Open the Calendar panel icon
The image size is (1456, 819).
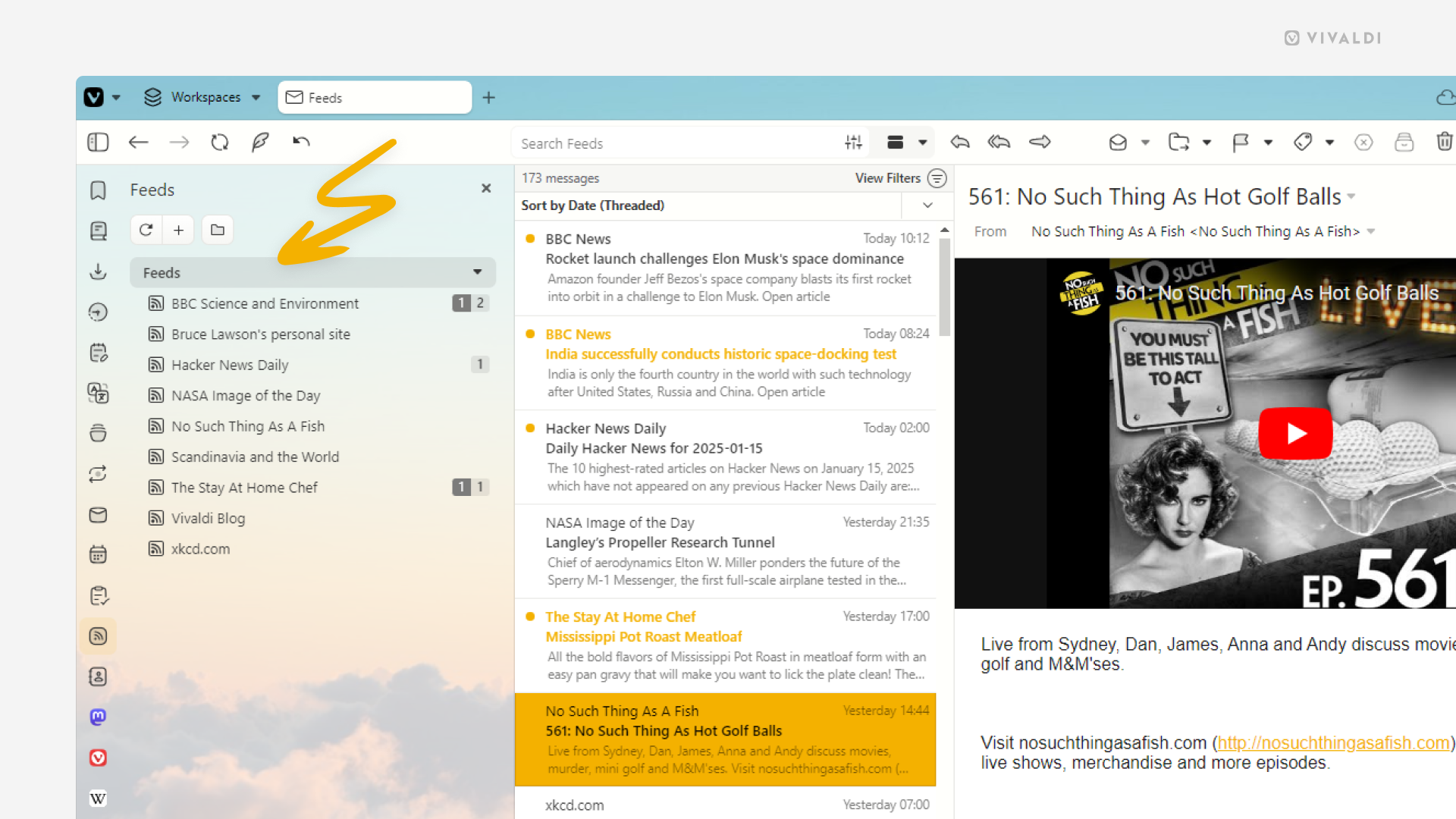coord(98,555)
